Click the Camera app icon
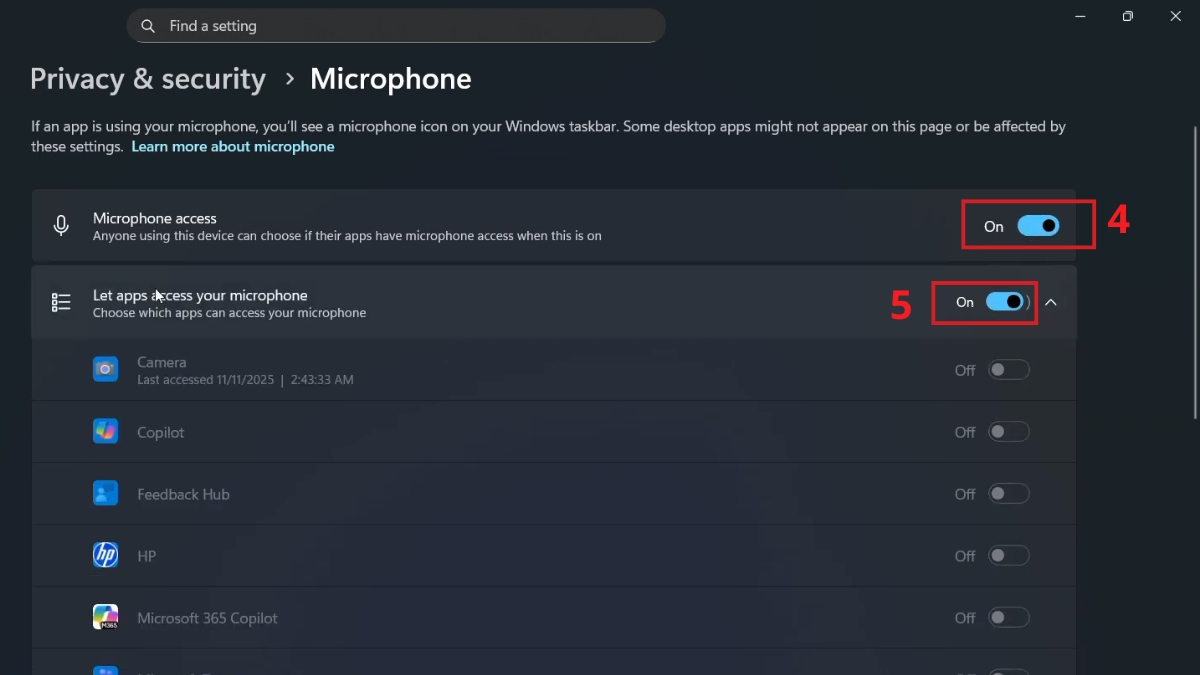Image resolution: width=1200 pixels, height=675 pixels. (106, 370)
